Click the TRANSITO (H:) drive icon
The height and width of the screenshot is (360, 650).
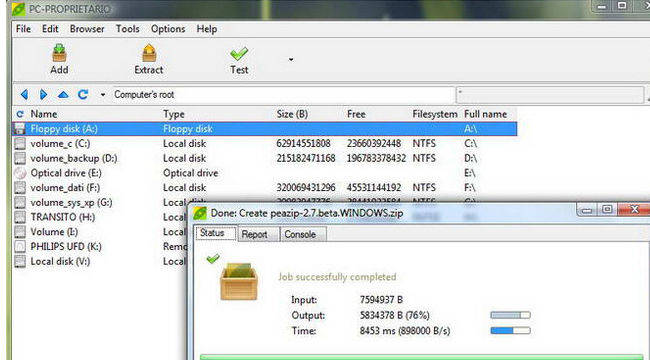click(x=20, y=217)
